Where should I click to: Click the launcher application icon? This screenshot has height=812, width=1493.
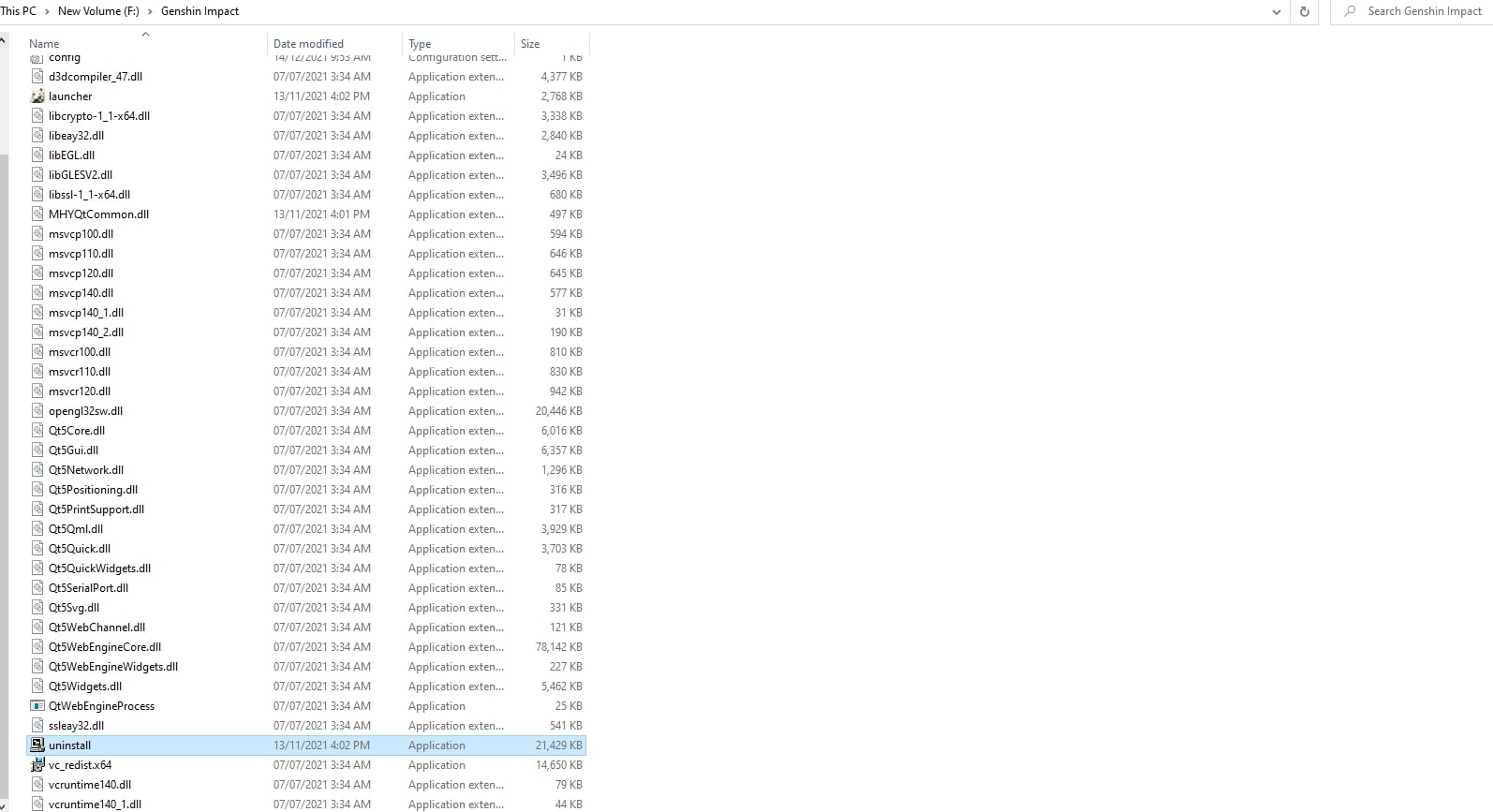[x=37, y=96]
